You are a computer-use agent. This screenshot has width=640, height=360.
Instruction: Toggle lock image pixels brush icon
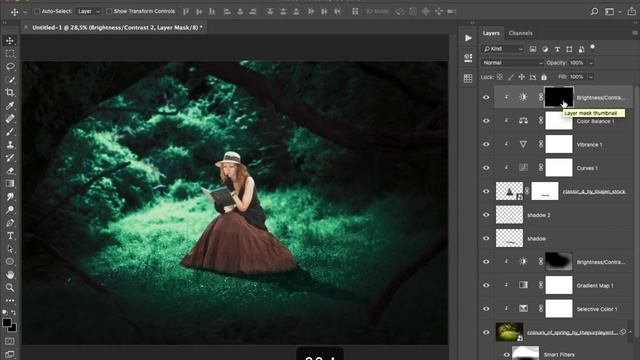pyautogui.click(x=511, y=77)
